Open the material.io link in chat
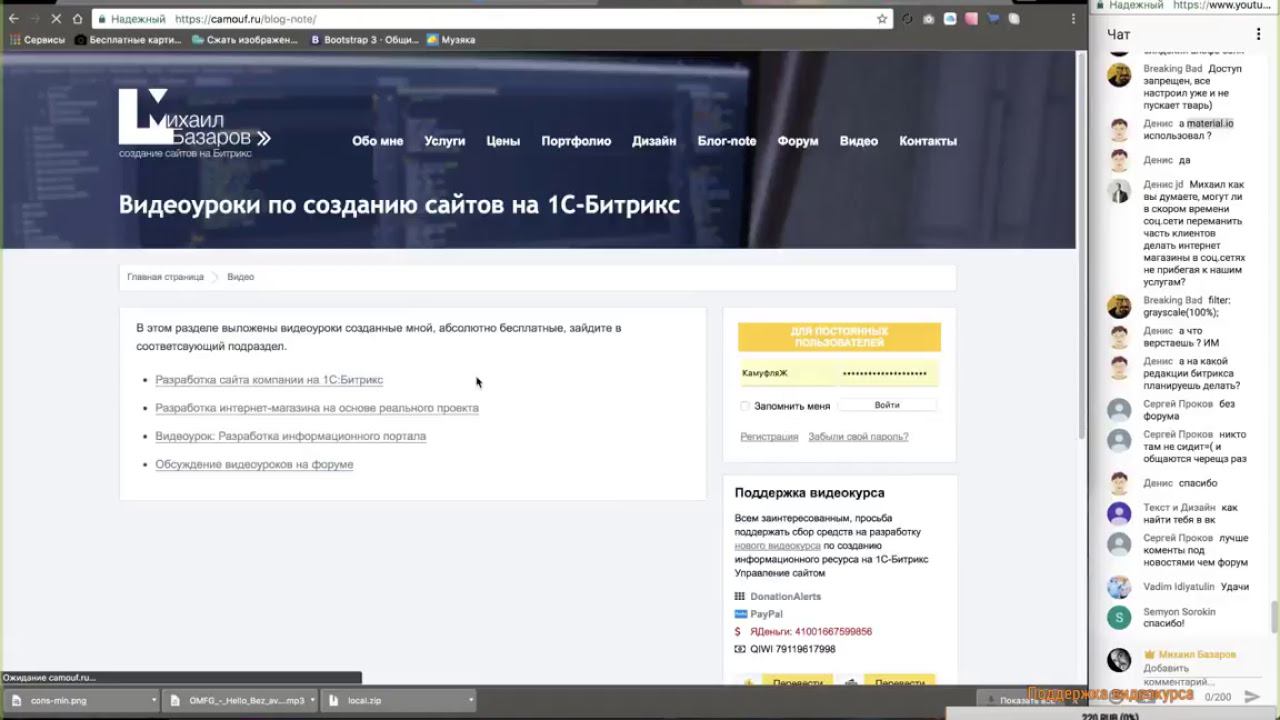 (x=1210, y=124)
